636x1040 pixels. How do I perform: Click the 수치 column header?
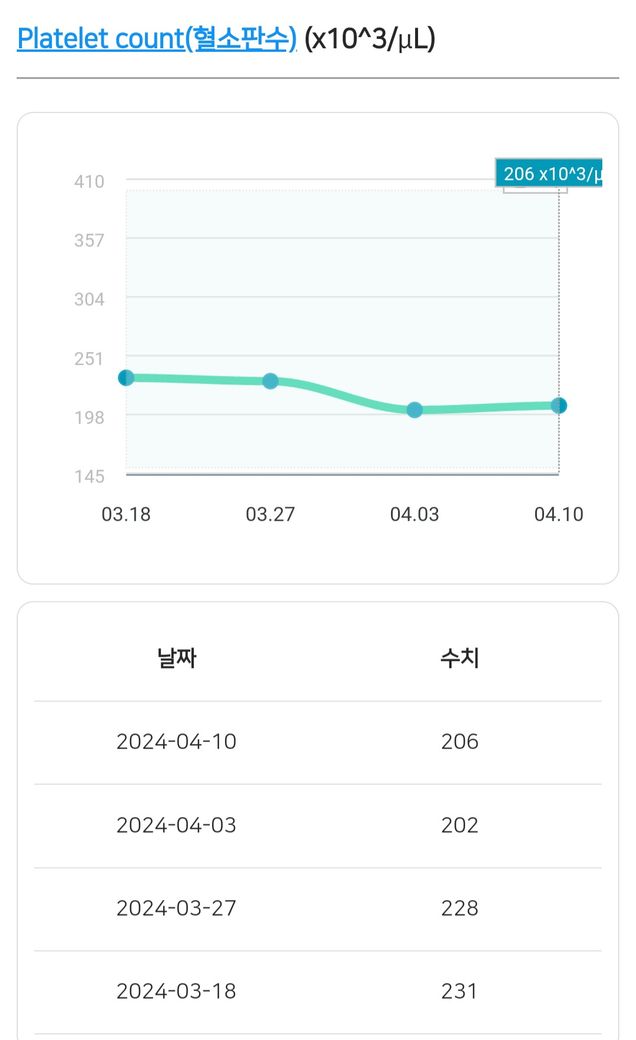point(460,659)
